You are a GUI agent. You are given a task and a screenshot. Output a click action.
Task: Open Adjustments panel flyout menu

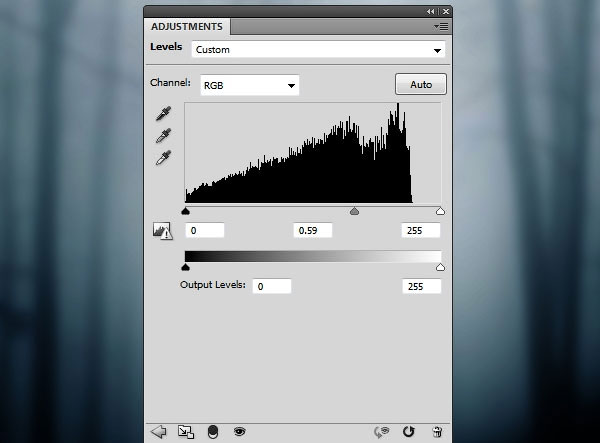[441, 27]
